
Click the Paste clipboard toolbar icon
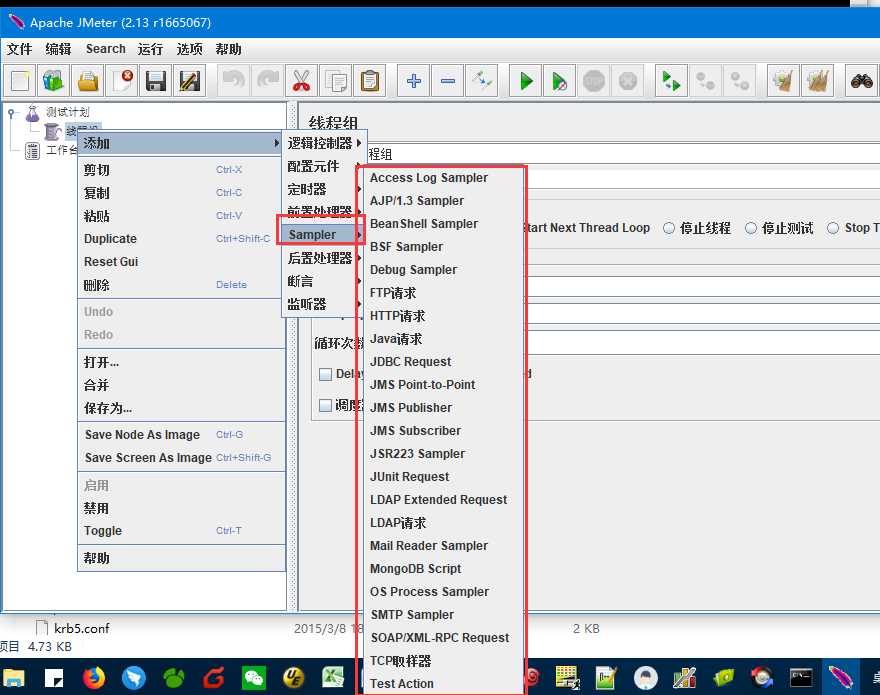coord(369,81)
